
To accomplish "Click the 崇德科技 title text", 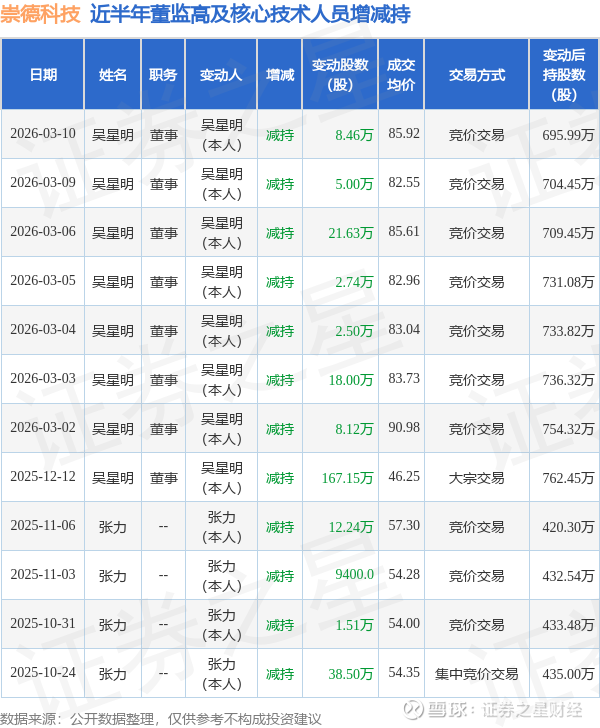I will pyautogui.click(x=40, y=14).
